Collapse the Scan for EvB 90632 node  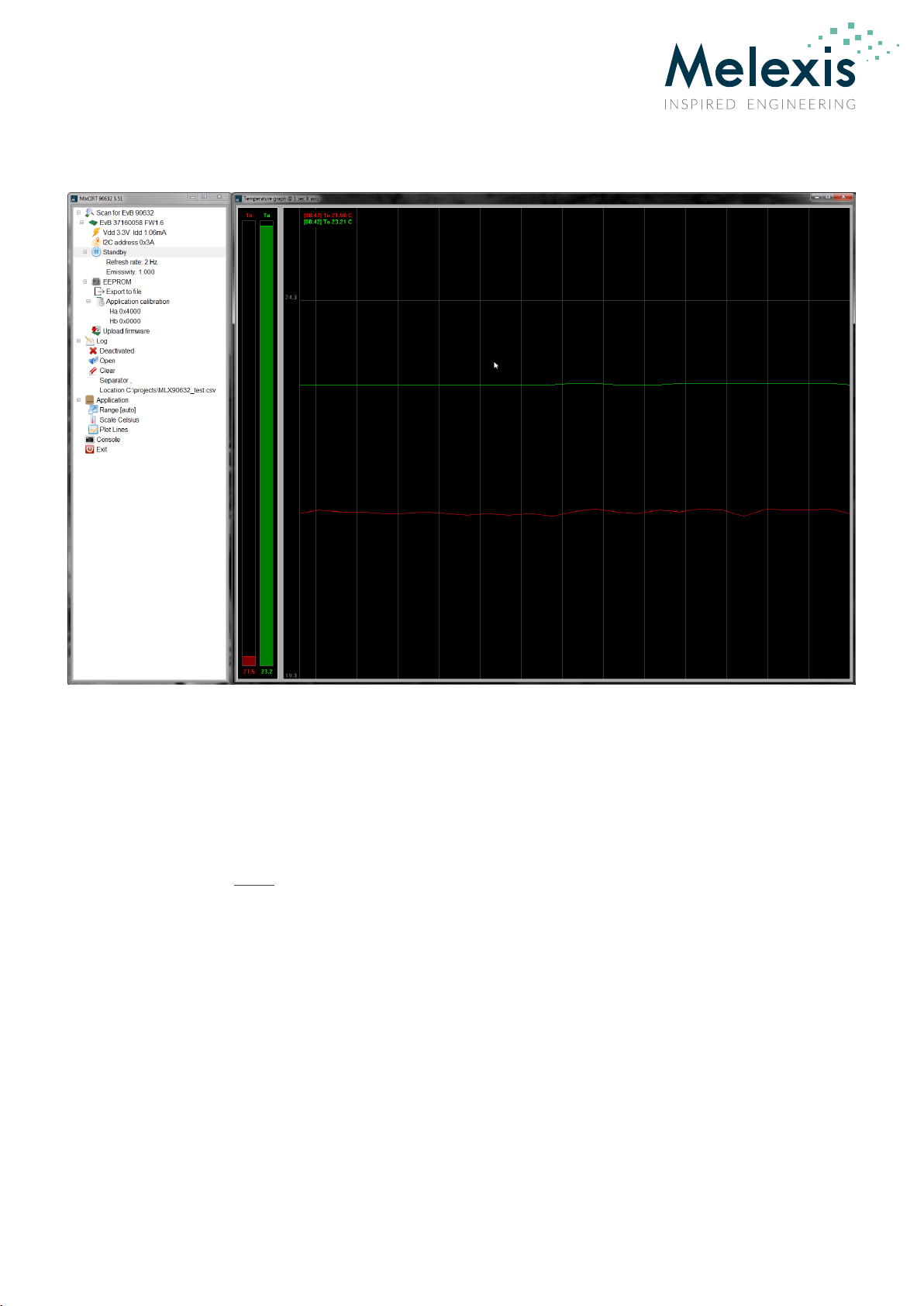tap(78, 212)
